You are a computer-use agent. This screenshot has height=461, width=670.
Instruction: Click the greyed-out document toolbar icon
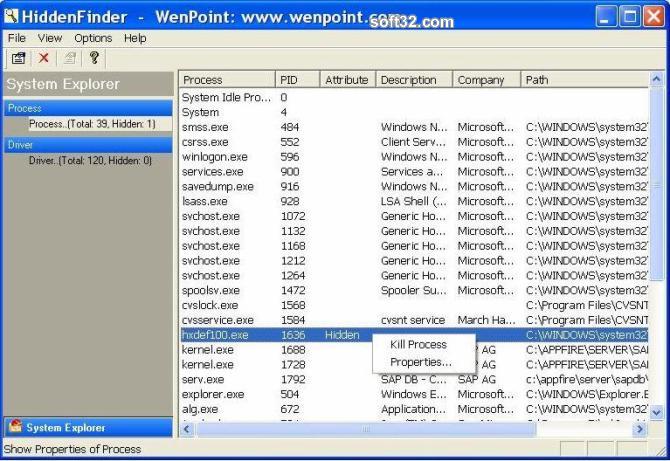[x=69, y=59]
